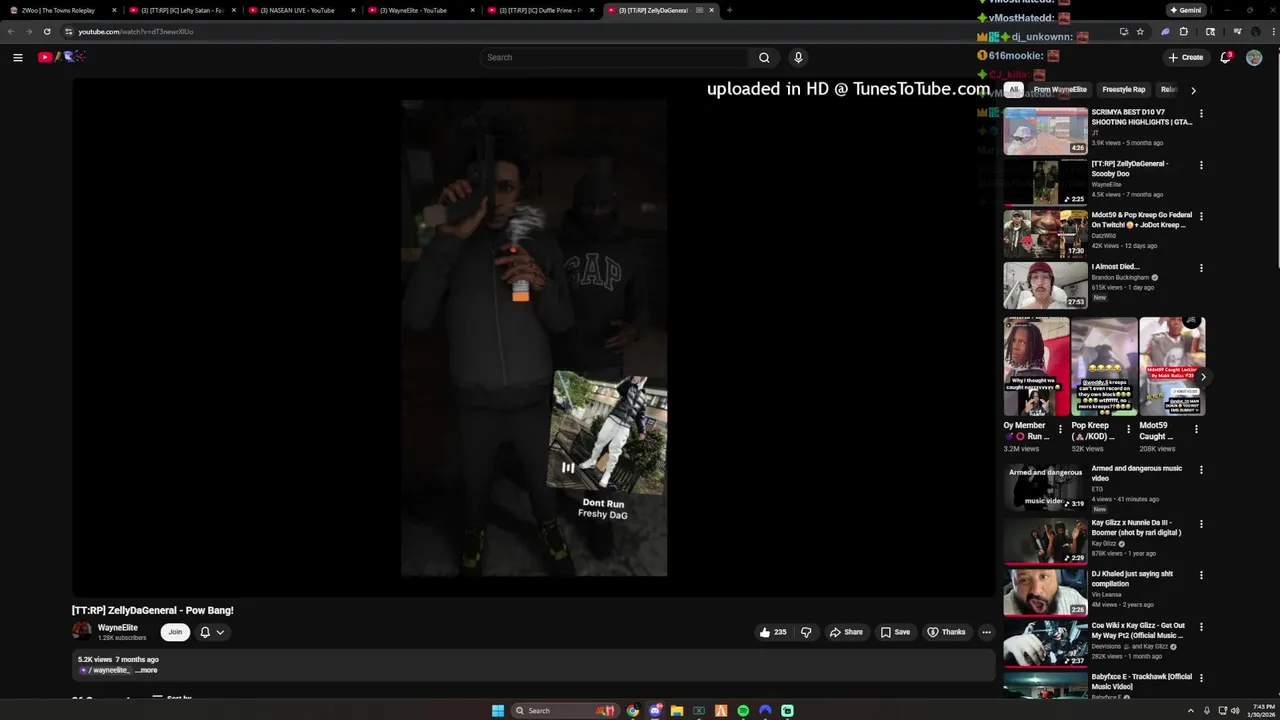1280x720 pixels.
Task: Show hidden system tray icons chevron
Action: [x=1191, y=711]
